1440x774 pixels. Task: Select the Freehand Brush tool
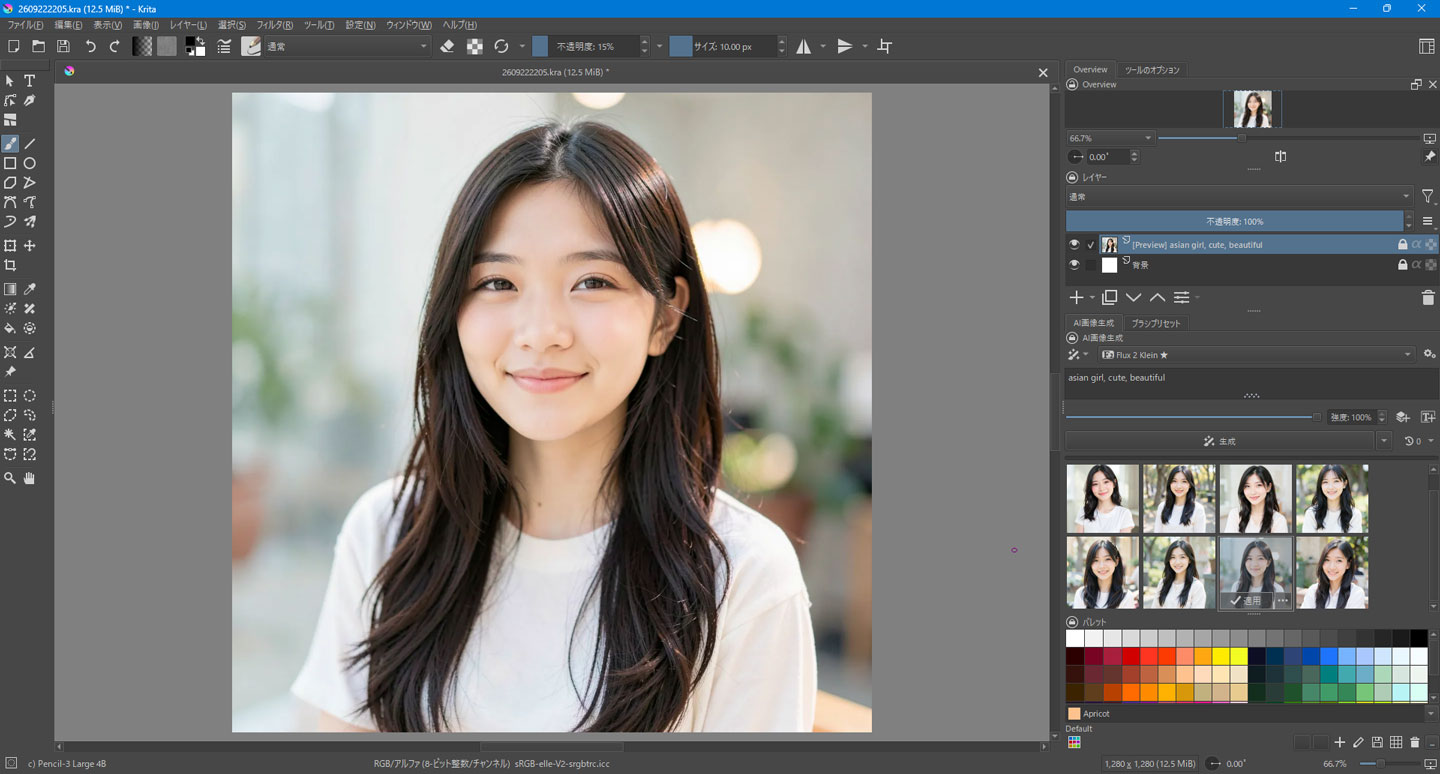pos(10,144)
